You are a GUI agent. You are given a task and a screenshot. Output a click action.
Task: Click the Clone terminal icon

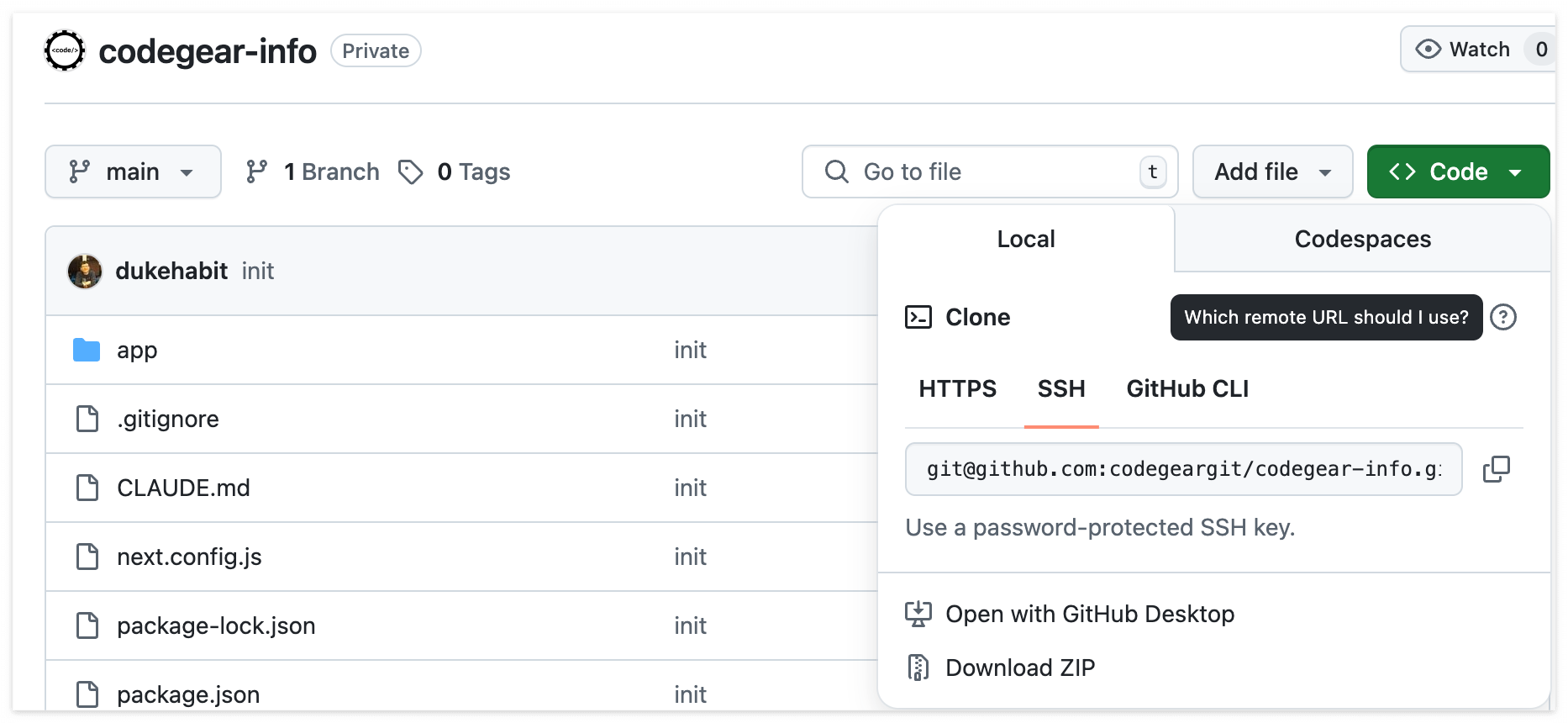(x=918, y=317)
